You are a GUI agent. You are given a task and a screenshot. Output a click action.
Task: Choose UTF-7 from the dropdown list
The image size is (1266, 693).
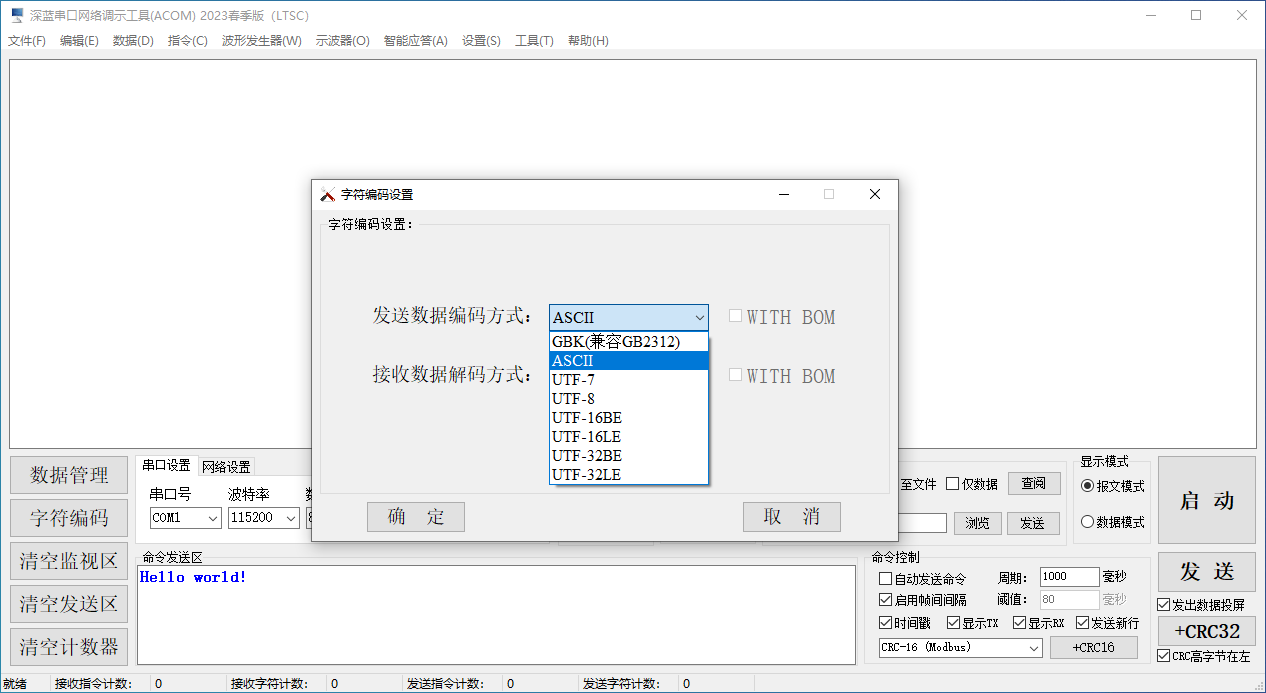click(x=629, y=380)
